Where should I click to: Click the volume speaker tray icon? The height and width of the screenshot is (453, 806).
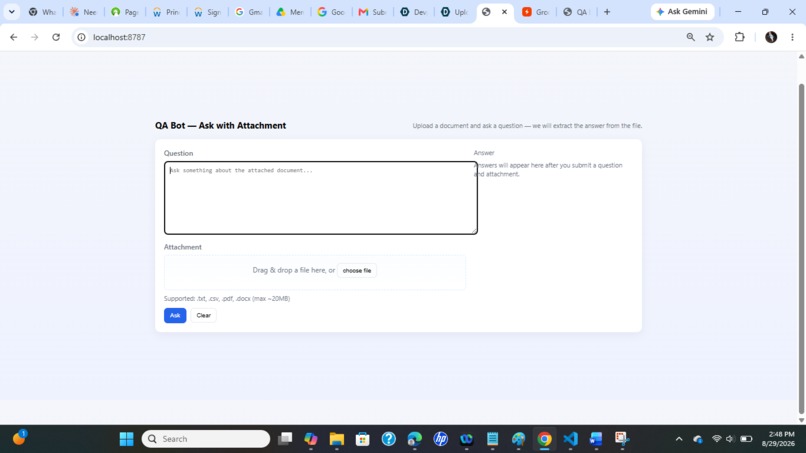pyautogui.click(x=730, y=439)
